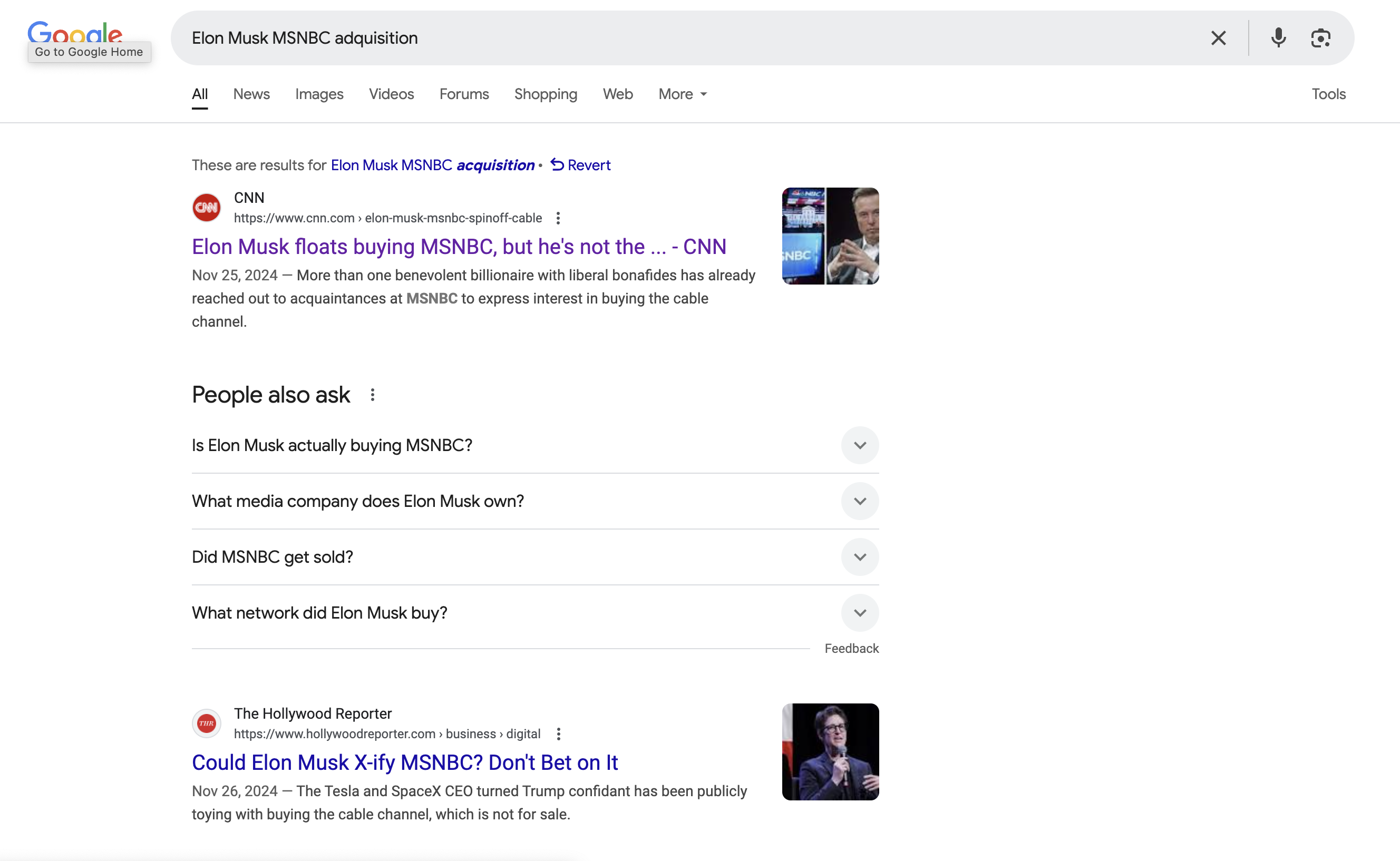The height and width of the screenshot is (861, 1400).
Task: Switch to the News tab
Action: point(251,94)
